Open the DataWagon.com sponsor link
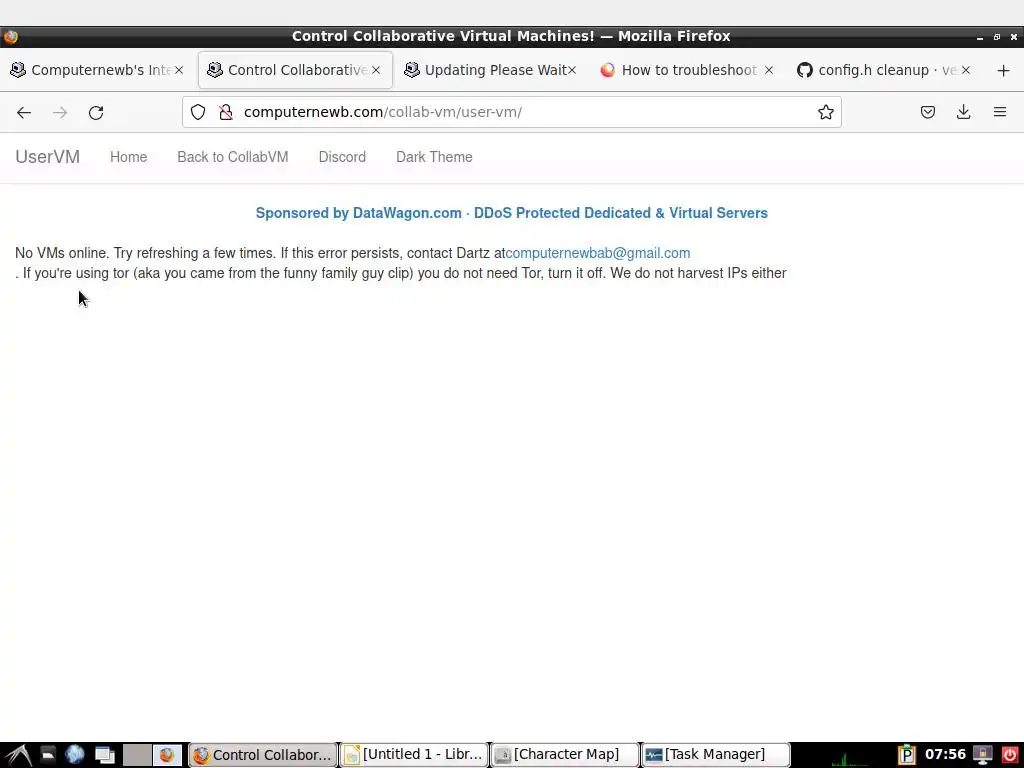Viewport: 1024px width, 768px height. [511, 213]
